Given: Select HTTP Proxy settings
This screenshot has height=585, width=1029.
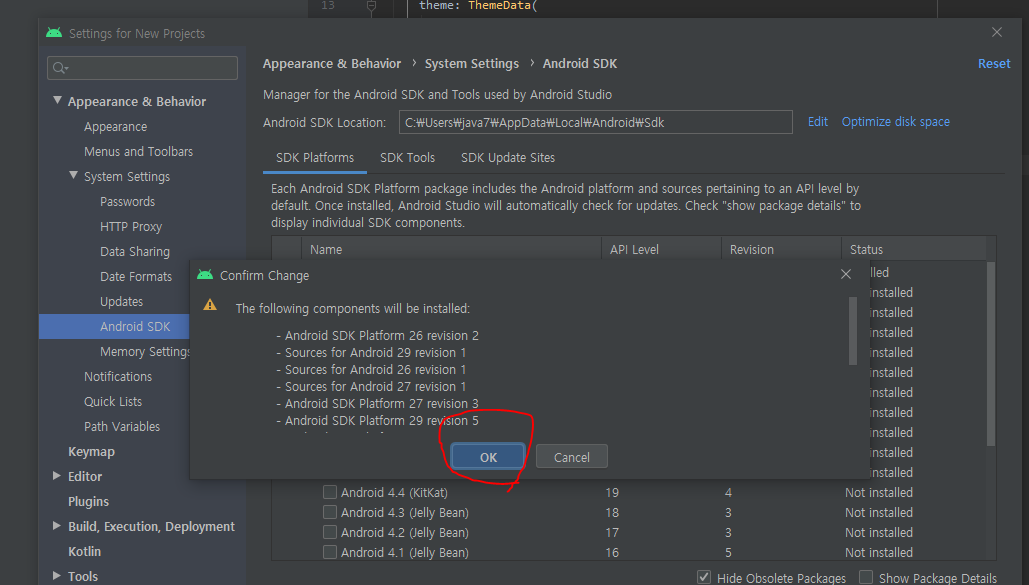Looking at the screenshot, I should point(131,227).
